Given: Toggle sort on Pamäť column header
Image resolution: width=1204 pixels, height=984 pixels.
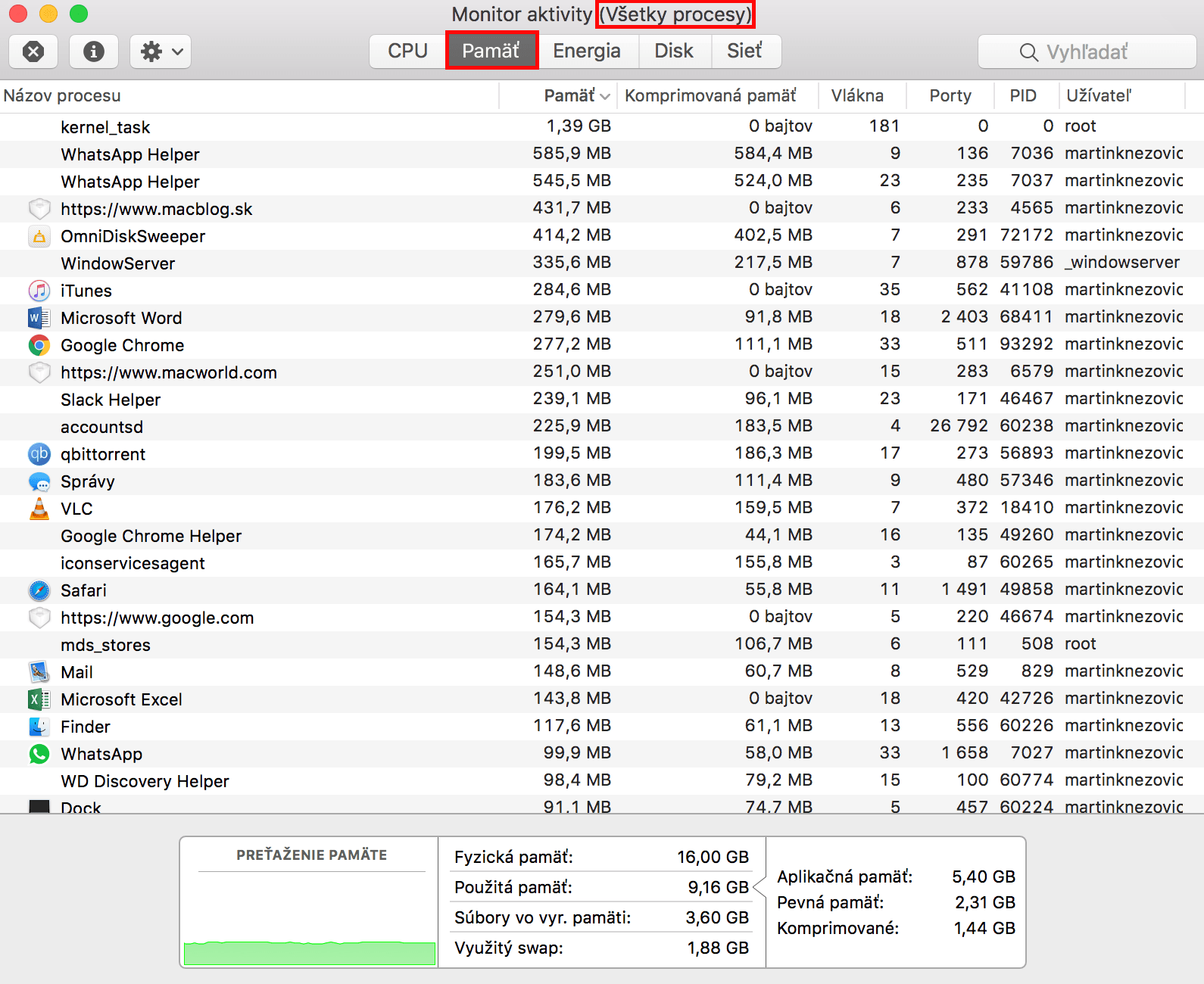Looking at the screenshot, I should [x=558, y=96].
